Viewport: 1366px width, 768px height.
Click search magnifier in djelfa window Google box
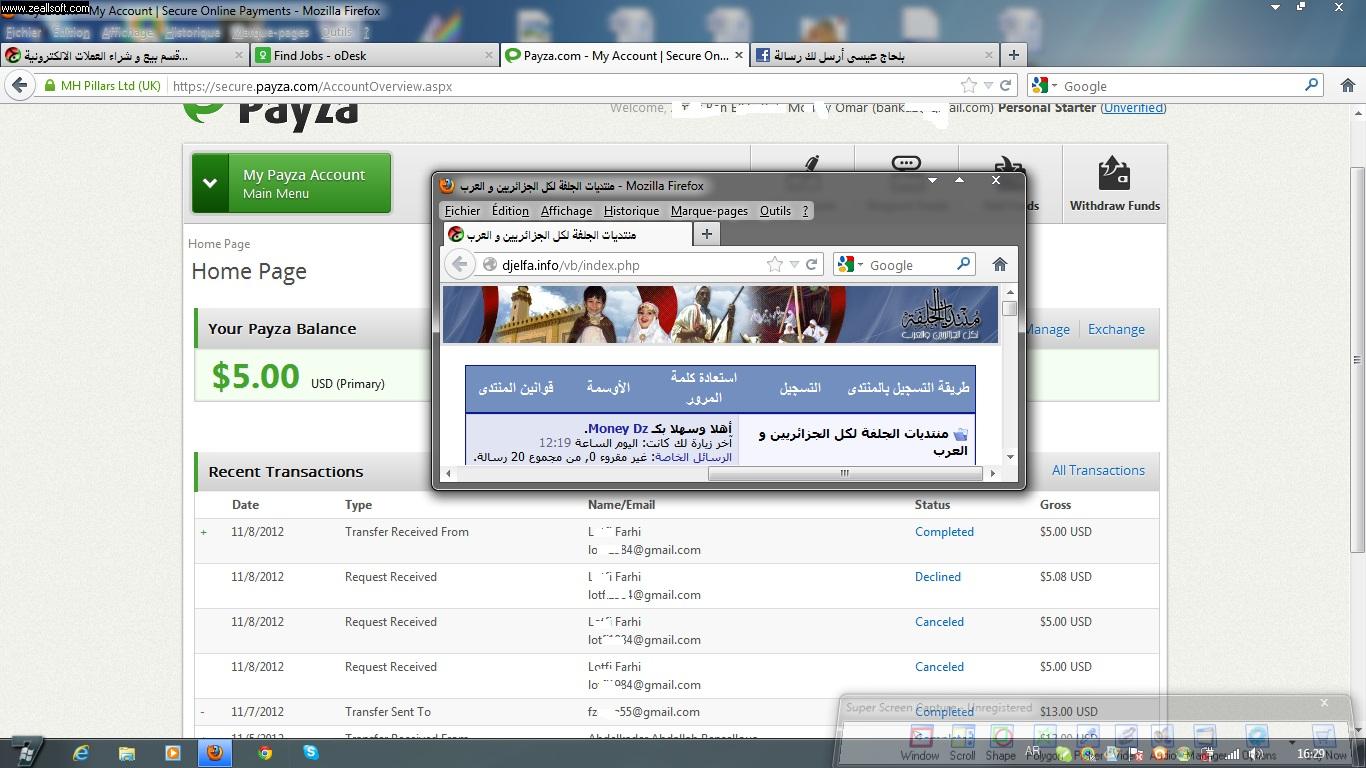(x=963, y=264)
